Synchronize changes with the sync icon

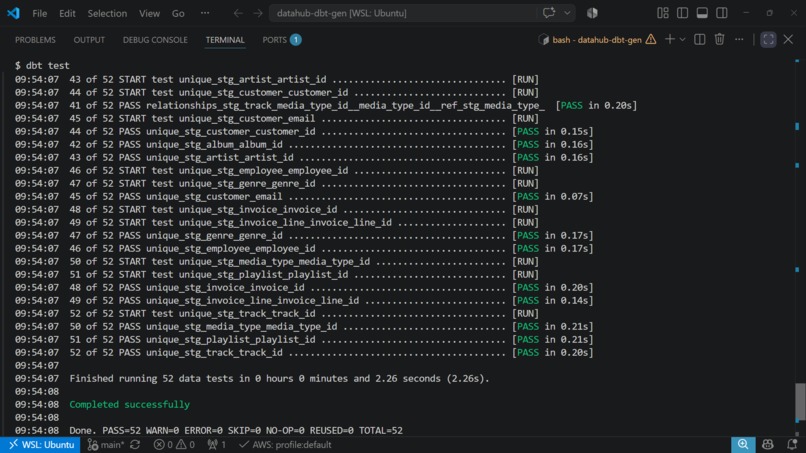(x=135, y=445)
